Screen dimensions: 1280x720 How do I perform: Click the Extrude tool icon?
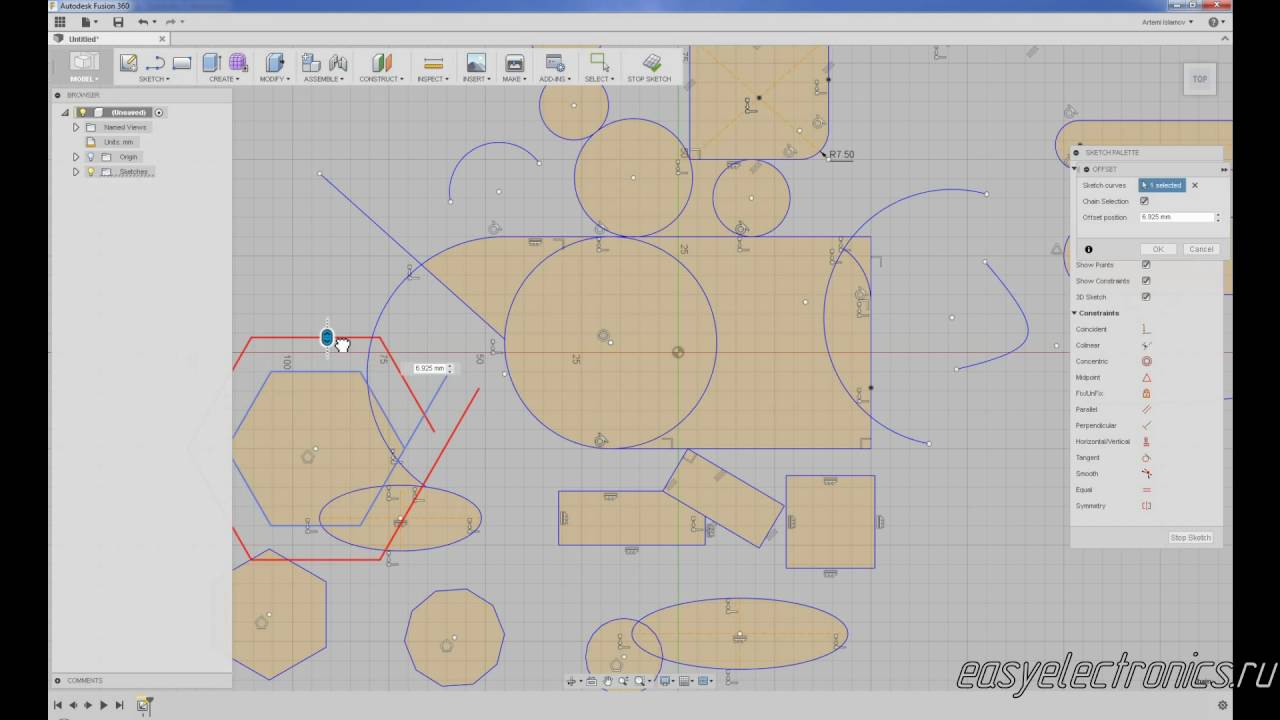(212, 63)
